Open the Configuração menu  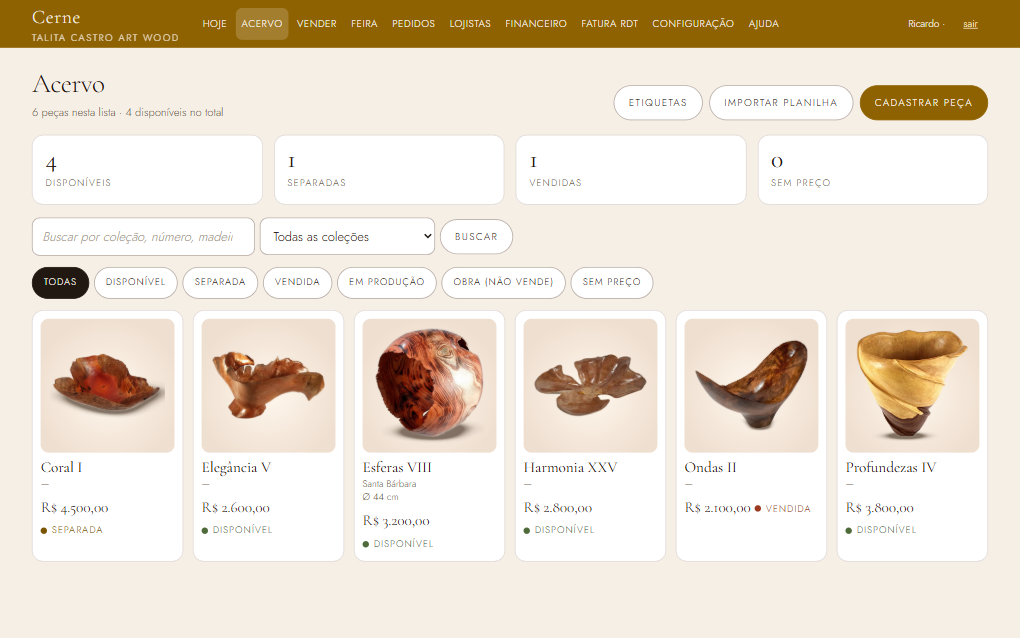[x=693, y=24]
